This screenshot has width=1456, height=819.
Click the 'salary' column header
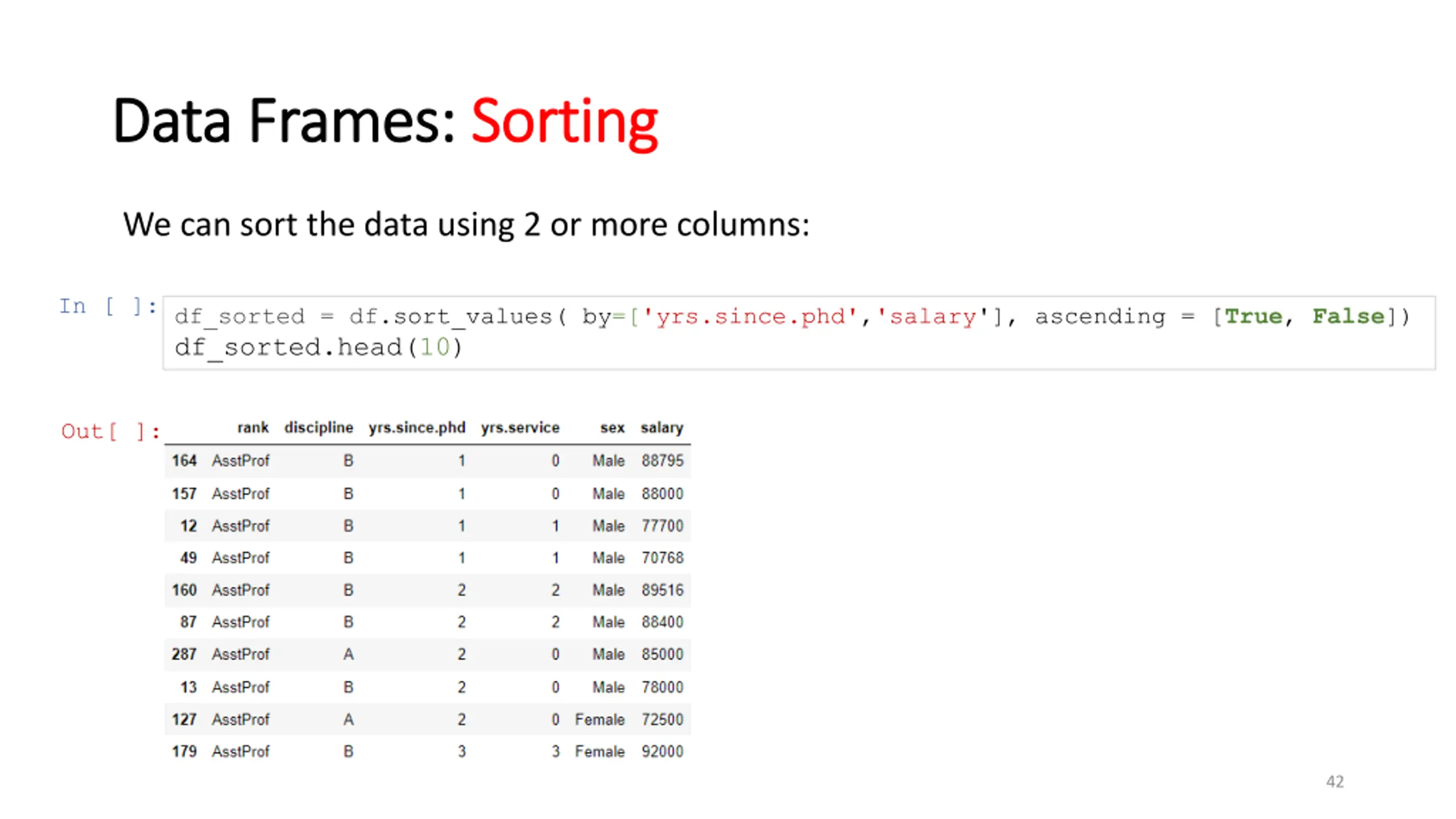tap(661, 427)
